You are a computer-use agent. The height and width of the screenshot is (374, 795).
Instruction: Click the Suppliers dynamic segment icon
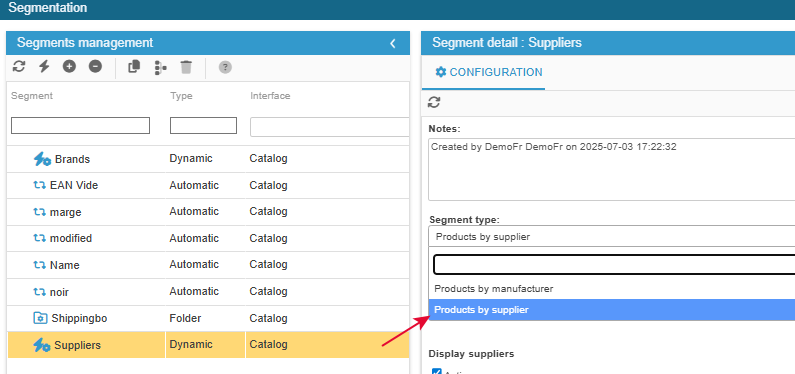tap(42, 345)
